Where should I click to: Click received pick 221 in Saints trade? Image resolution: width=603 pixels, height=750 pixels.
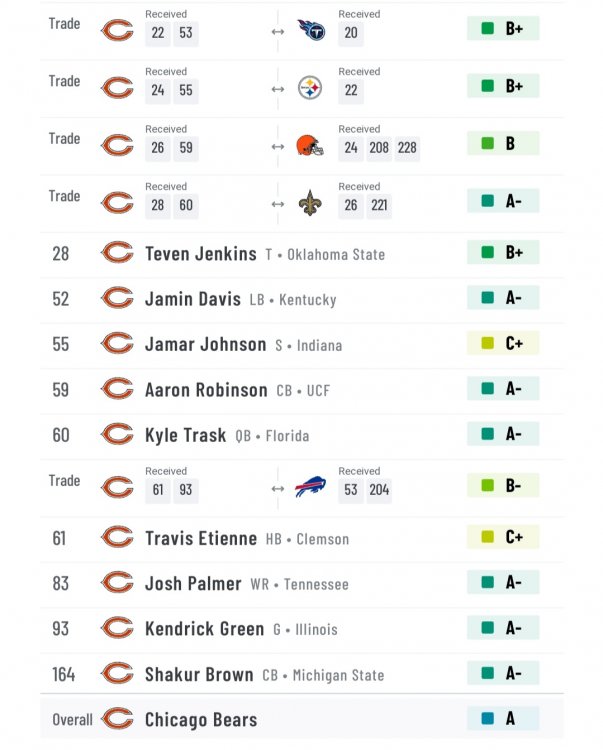pos(379,206)
